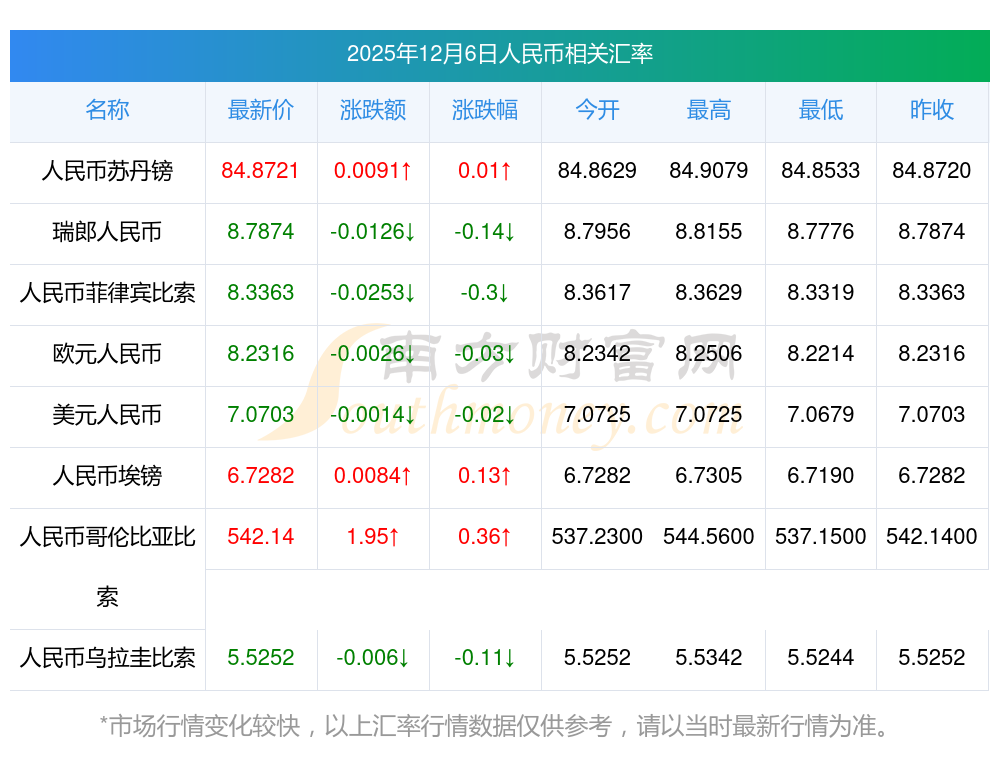
Task: Select the 人民币菲律宾比索 row name
Action: [107, 293]
